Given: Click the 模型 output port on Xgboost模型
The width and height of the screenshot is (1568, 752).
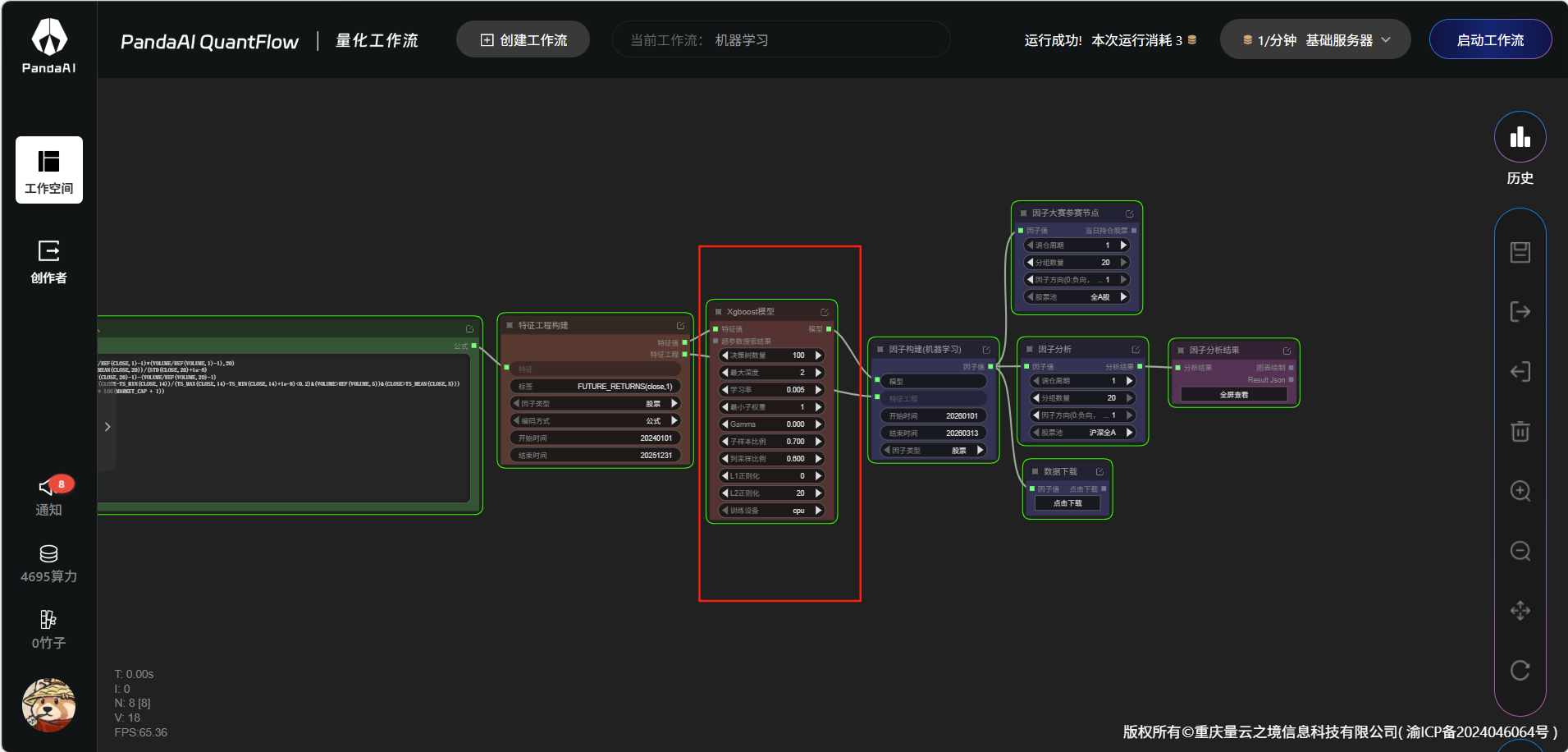Looking at the screenshot, I should coord(829,329).
